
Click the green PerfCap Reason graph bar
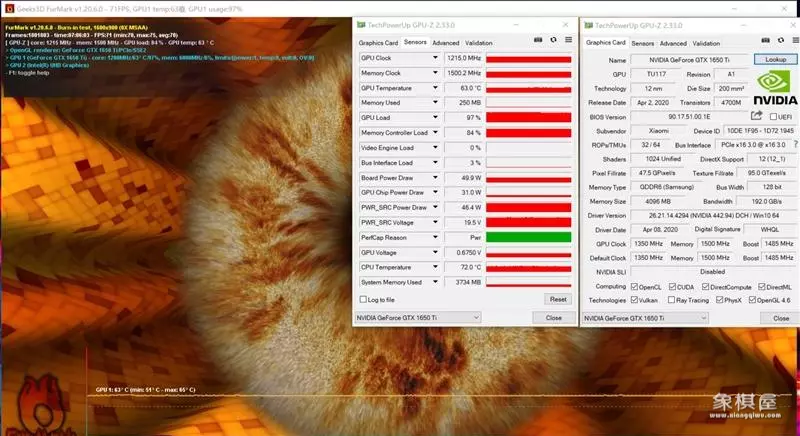coord(527,237)
